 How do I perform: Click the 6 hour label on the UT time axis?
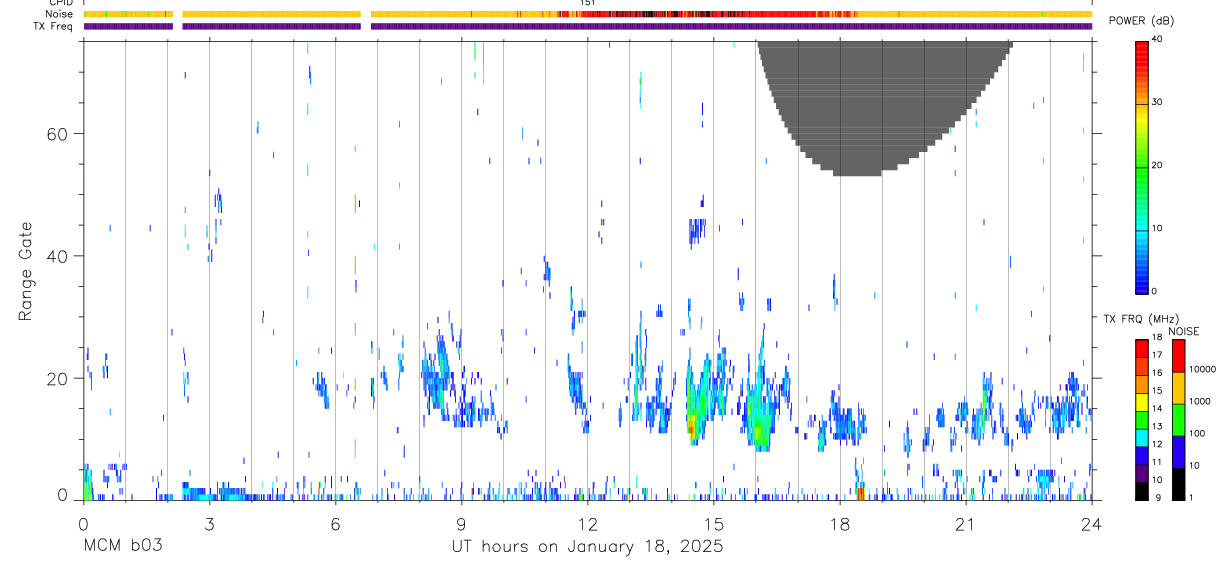click(x=335, y=523)
